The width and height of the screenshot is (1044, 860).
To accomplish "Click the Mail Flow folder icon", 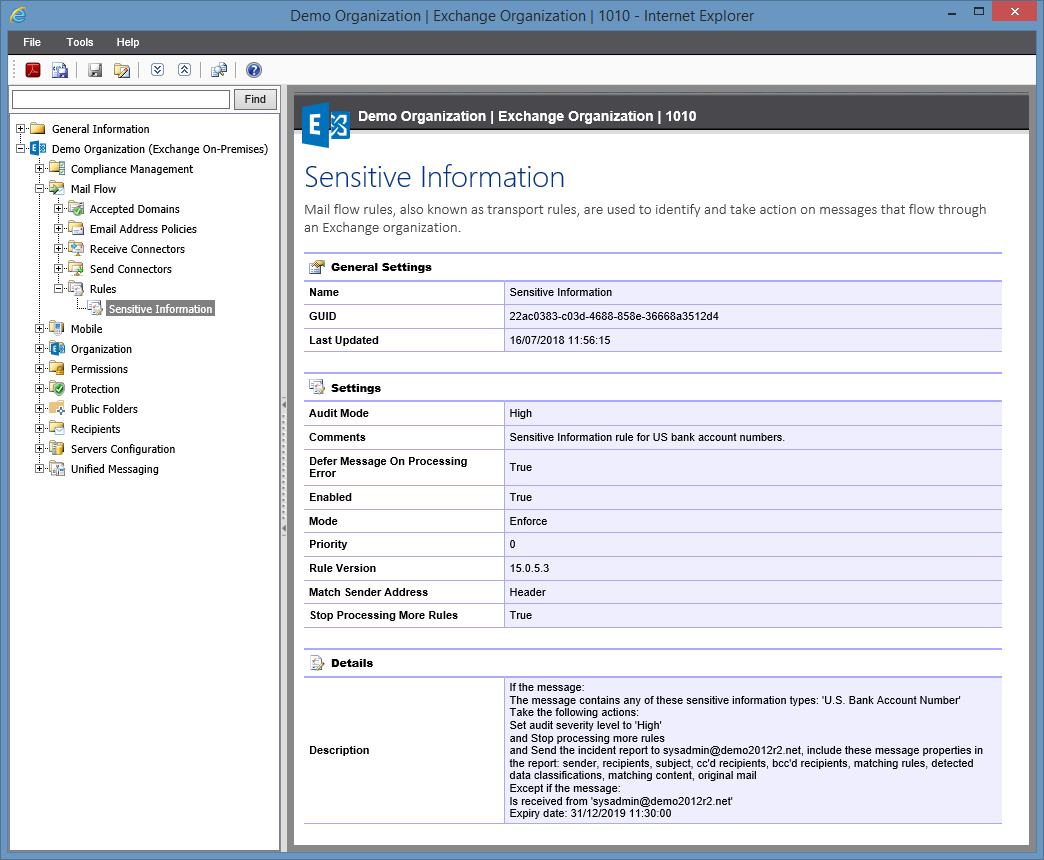I will tap(57, 189).
